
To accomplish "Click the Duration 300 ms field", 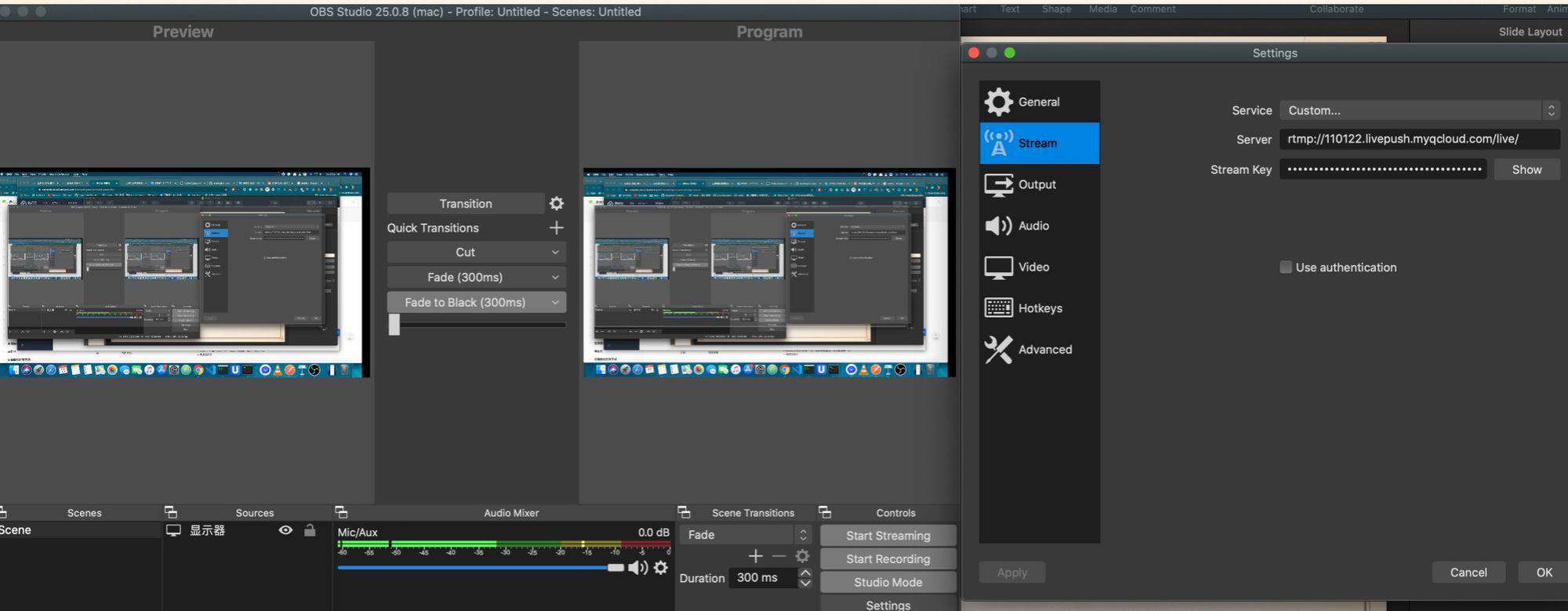I will [763, 578].
